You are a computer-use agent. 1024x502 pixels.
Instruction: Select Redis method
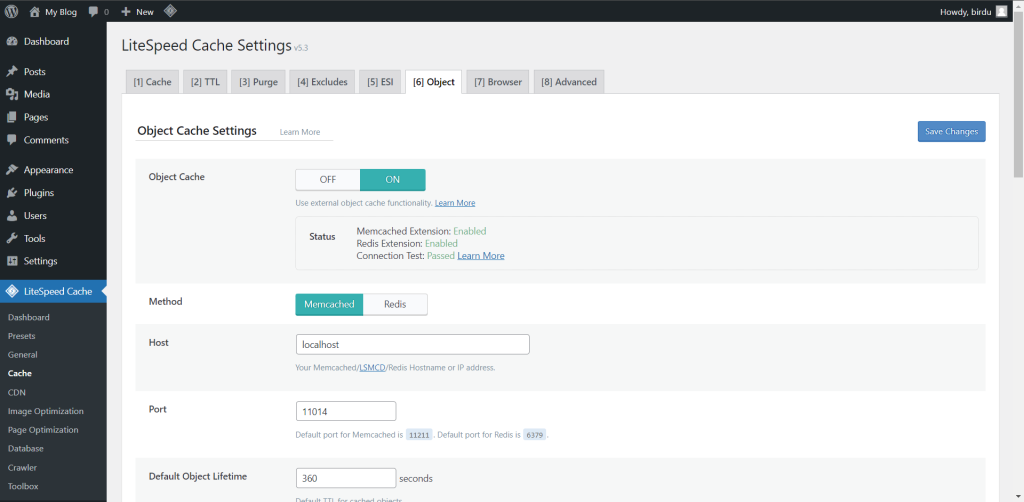[x=395, y=304]
